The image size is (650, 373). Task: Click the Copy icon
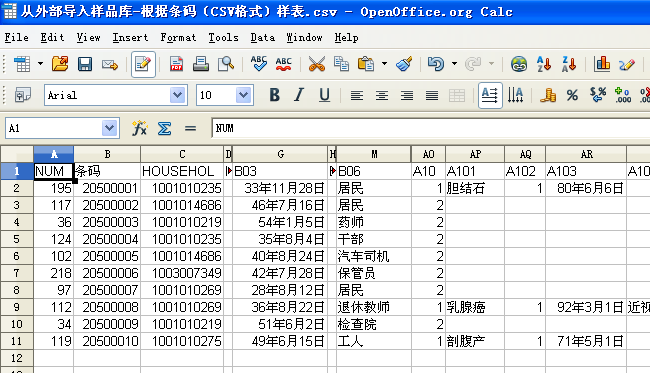click(341, 64)
